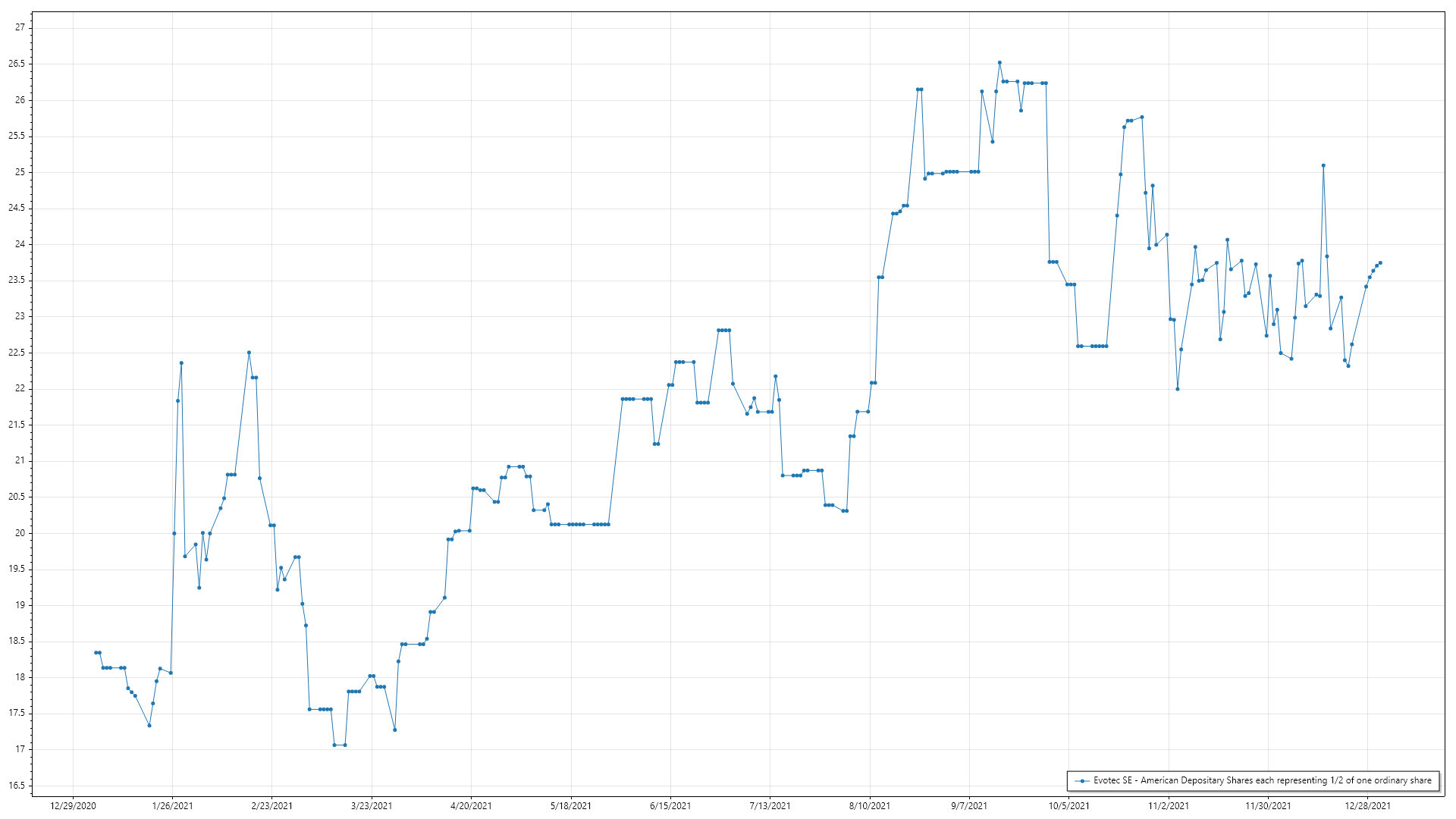
Task: Select the 5/18/2021 x-axis date label
Action: pos(570,805)
